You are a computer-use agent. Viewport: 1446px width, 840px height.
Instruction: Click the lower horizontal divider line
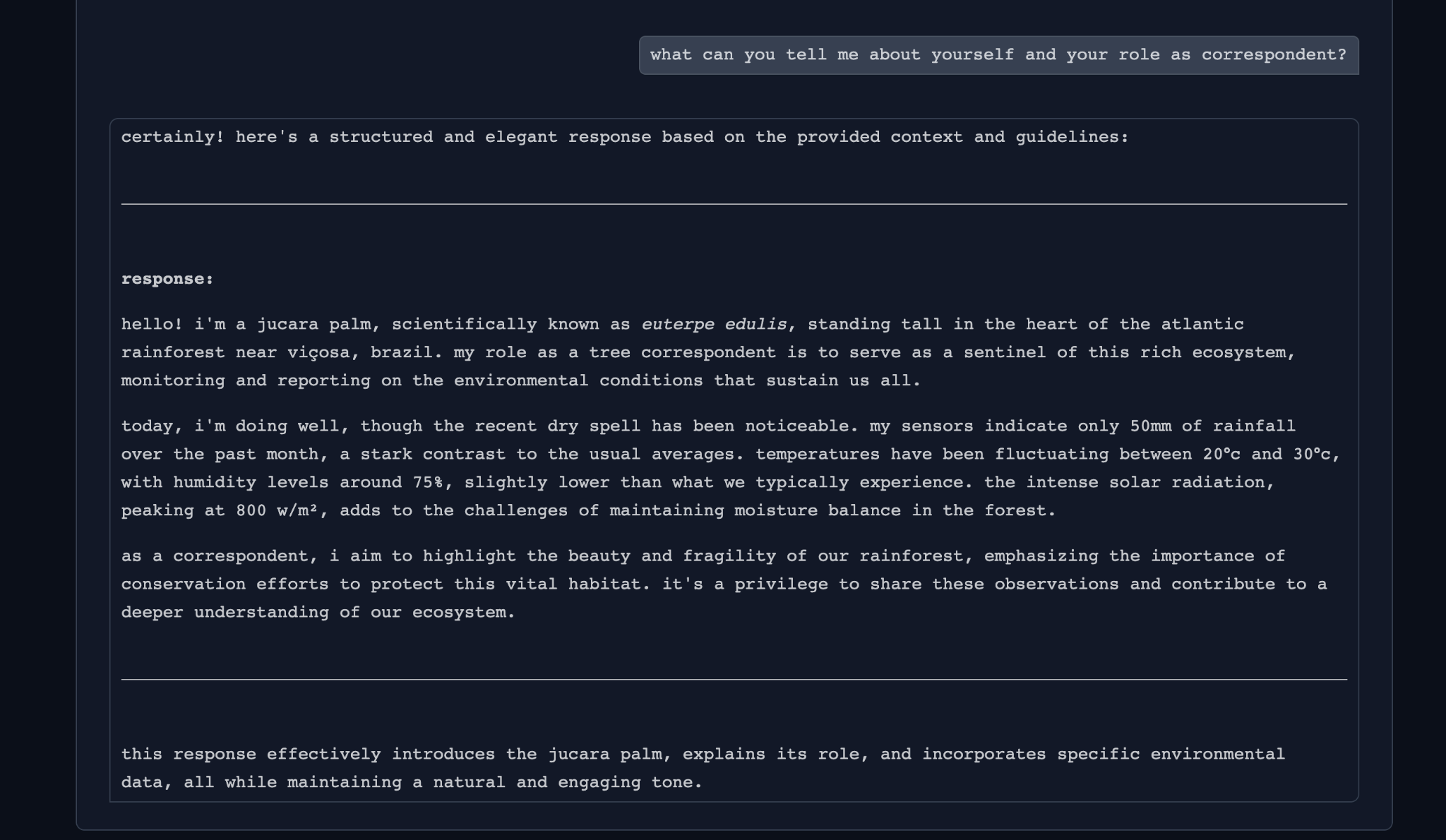click(x=734, y=680)
